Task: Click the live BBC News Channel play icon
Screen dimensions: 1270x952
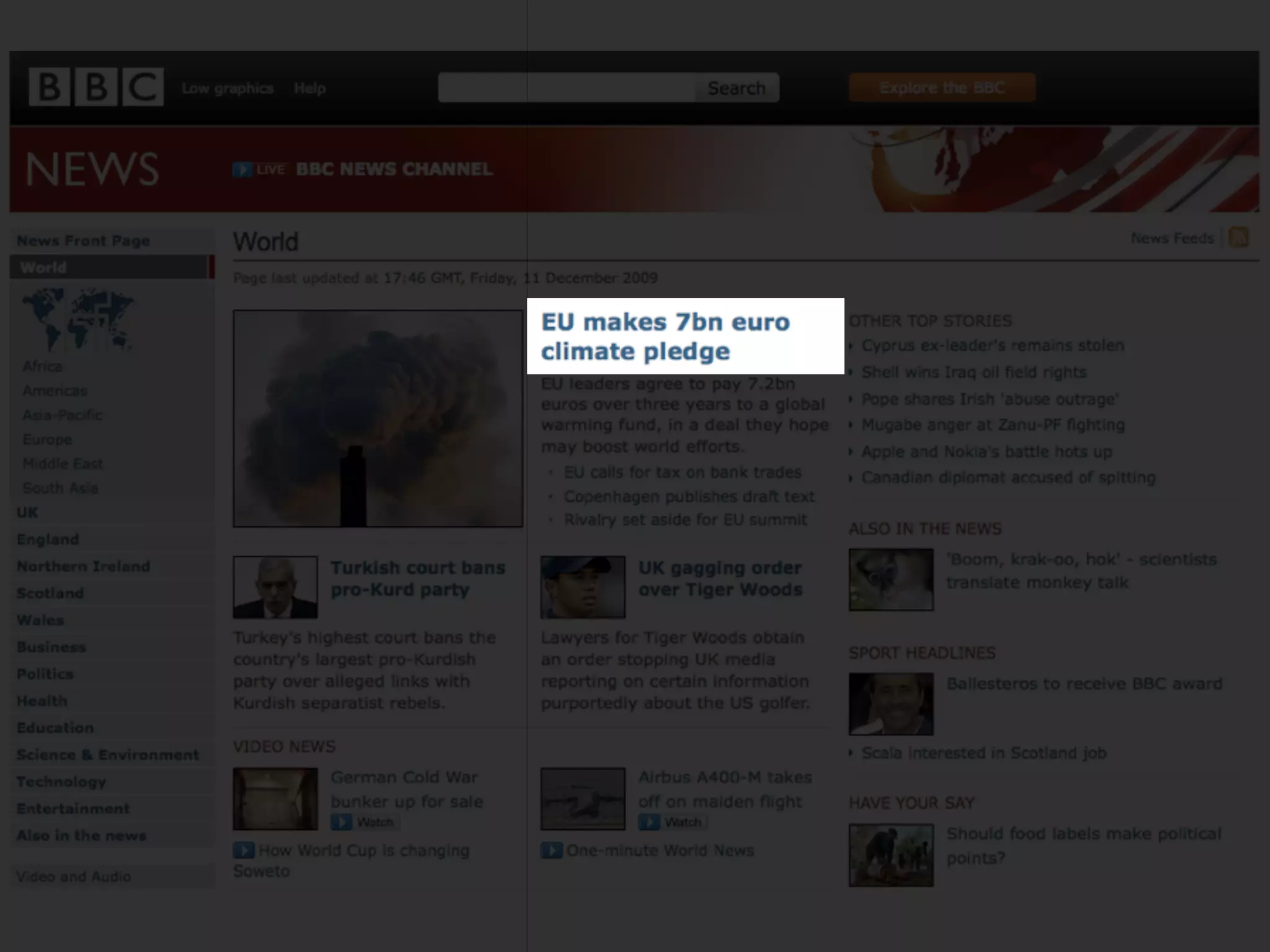Action: point(242,169)
